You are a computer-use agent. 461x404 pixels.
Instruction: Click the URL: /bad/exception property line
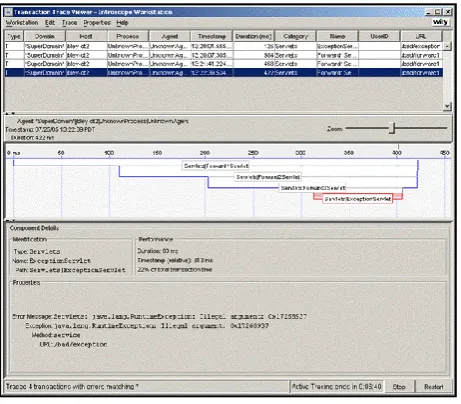[73, 344]
